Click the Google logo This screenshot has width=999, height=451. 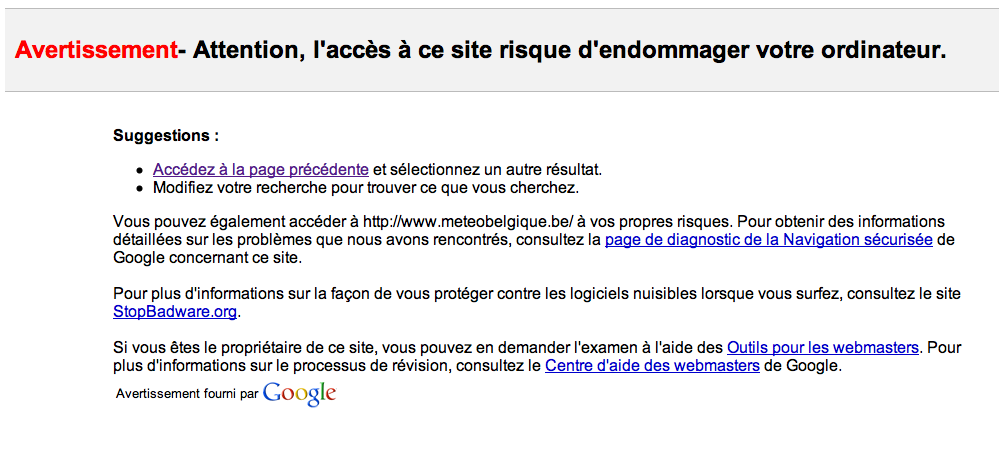click(299, 393)
